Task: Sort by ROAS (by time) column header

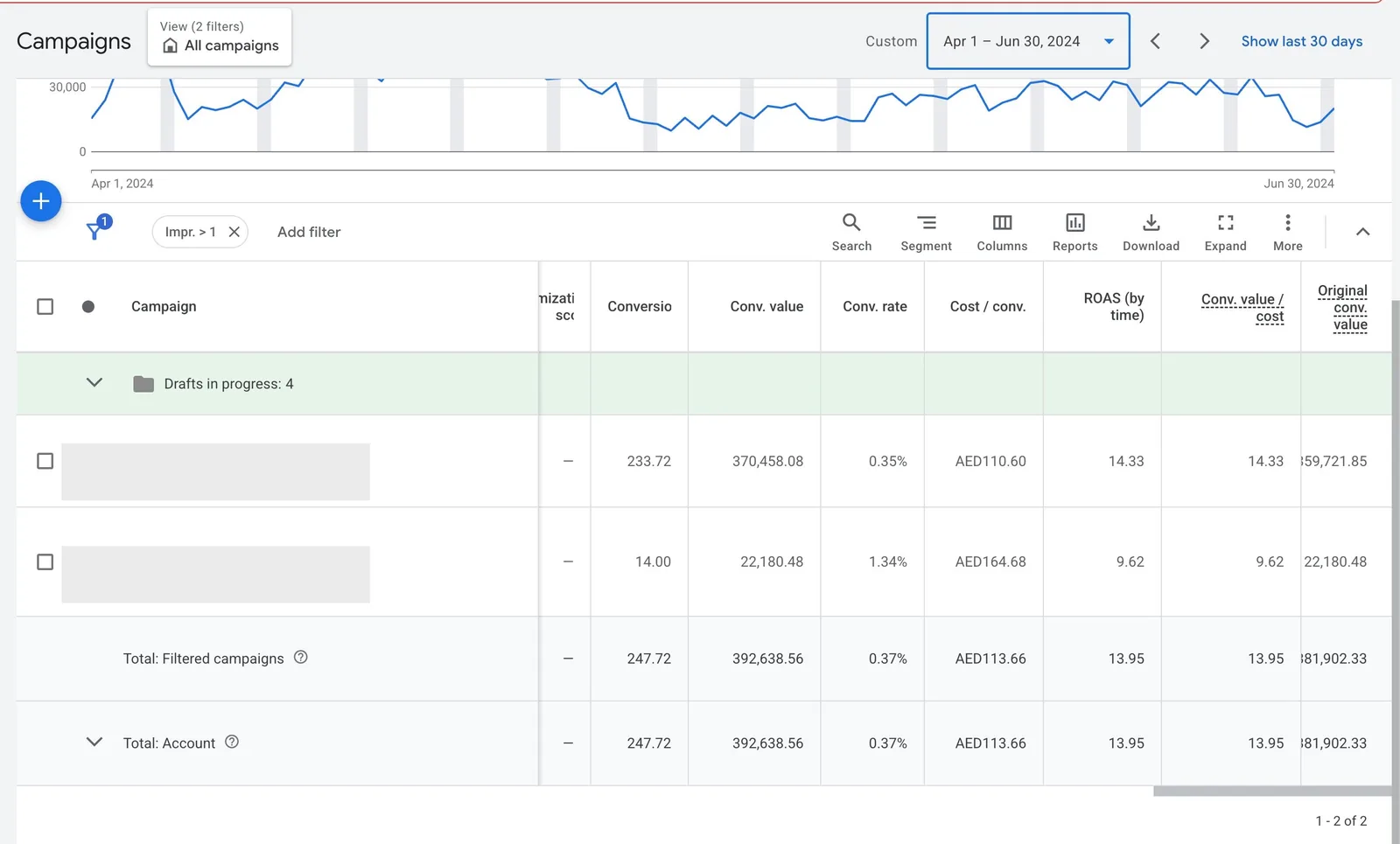Action: [x=1113, y=306]
